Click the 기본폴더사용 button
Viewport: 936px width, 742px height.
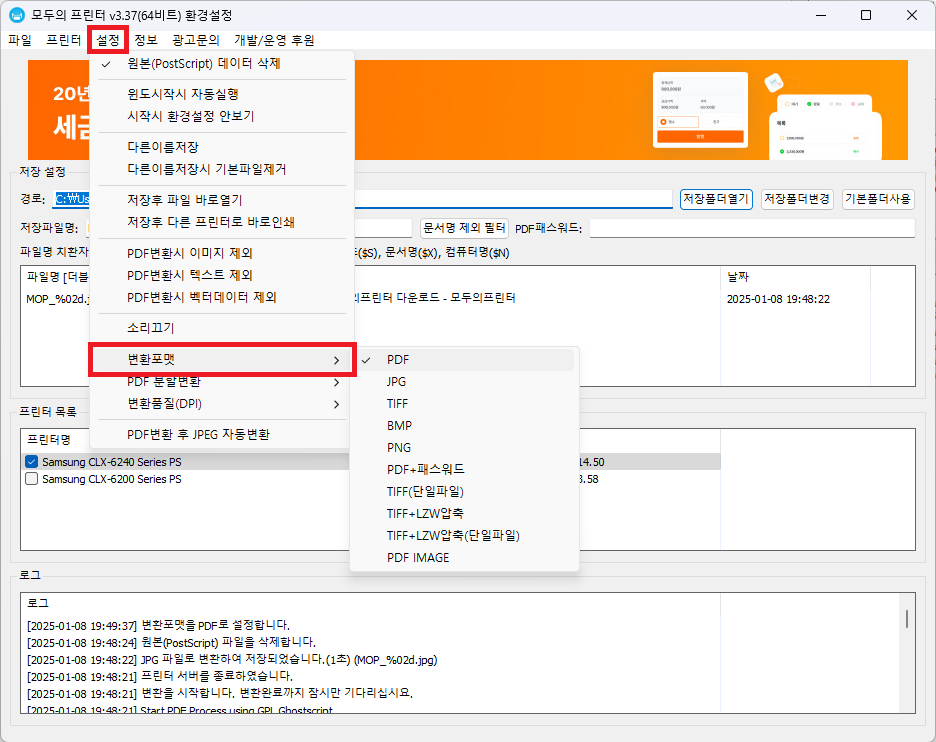pyautogui.click(x=878, y=199)
